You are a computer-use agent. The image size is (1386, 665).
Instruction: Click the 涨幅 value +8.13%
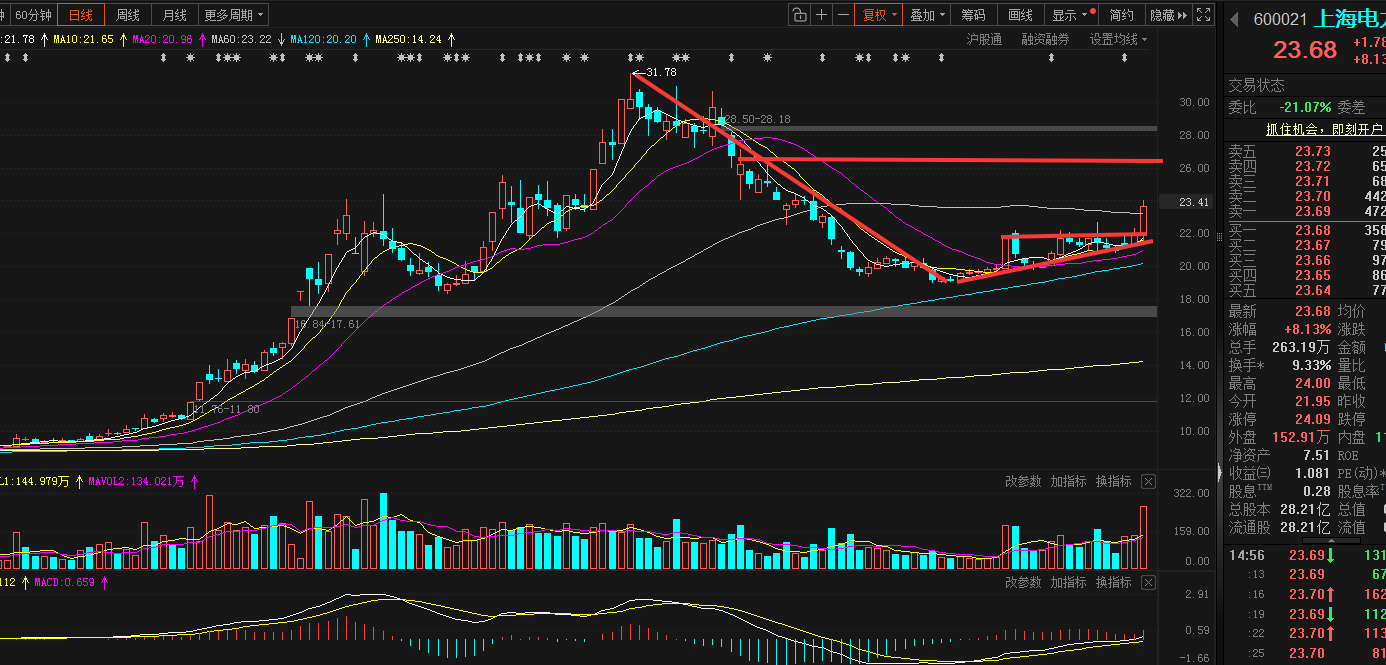click(1308, 329)
